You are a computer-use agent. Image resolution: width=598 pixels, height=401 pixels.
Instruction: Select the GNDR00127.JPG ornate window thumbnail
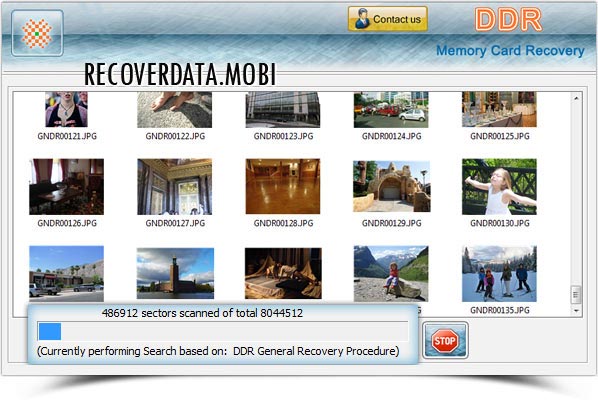coord(175,187)
